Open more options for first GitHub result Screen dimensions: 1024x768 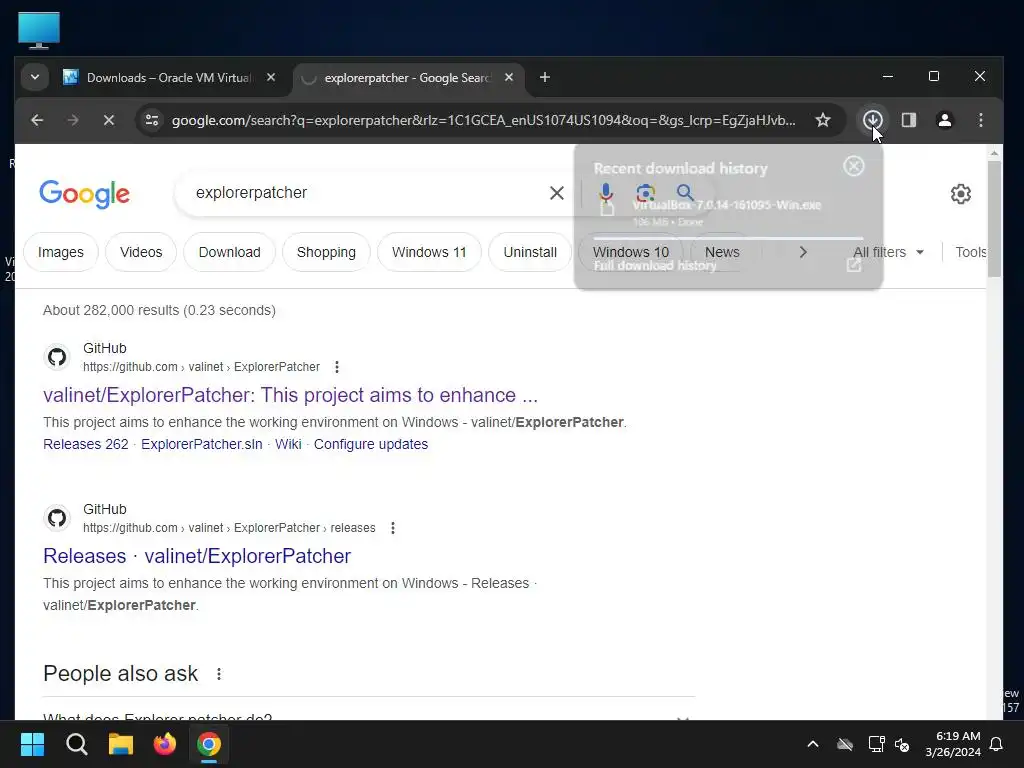coord(337,367)
